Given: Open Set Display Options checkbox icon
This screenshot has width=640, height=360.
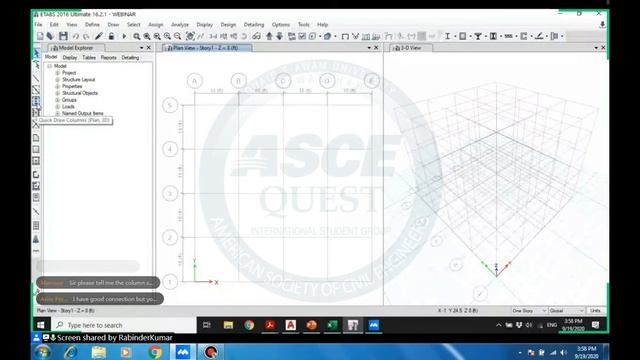Looking at the screenshot, I should (x=302, y=36).
